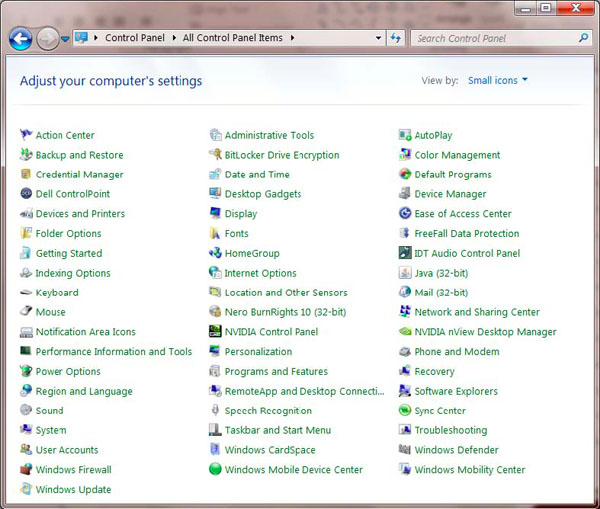Viewport: 600px width, 509px height.
Task: Open the View by Small icons dropdown
Action: (x=497, y=81)
